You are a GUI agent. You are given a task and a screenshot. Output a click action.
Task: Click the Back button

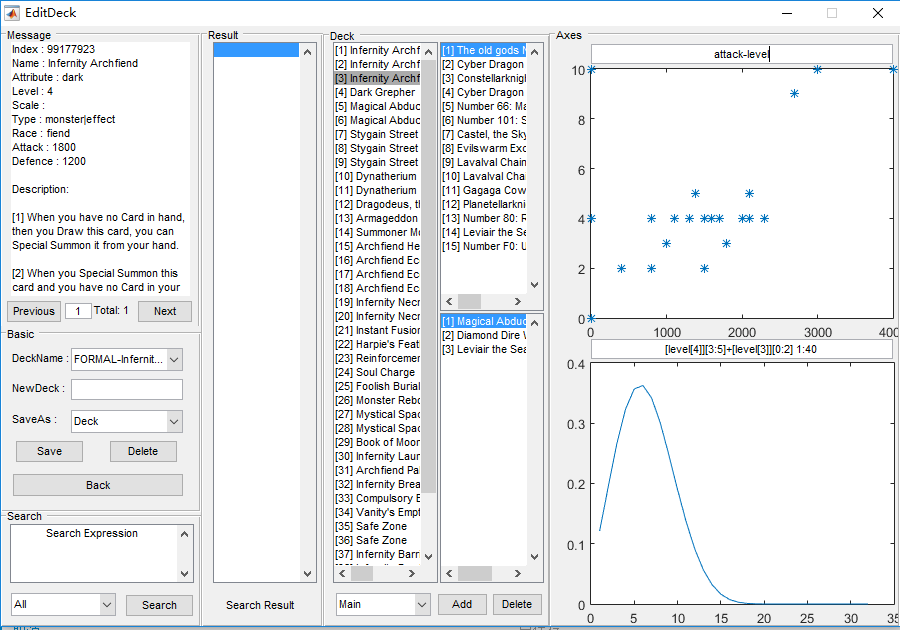98,485
